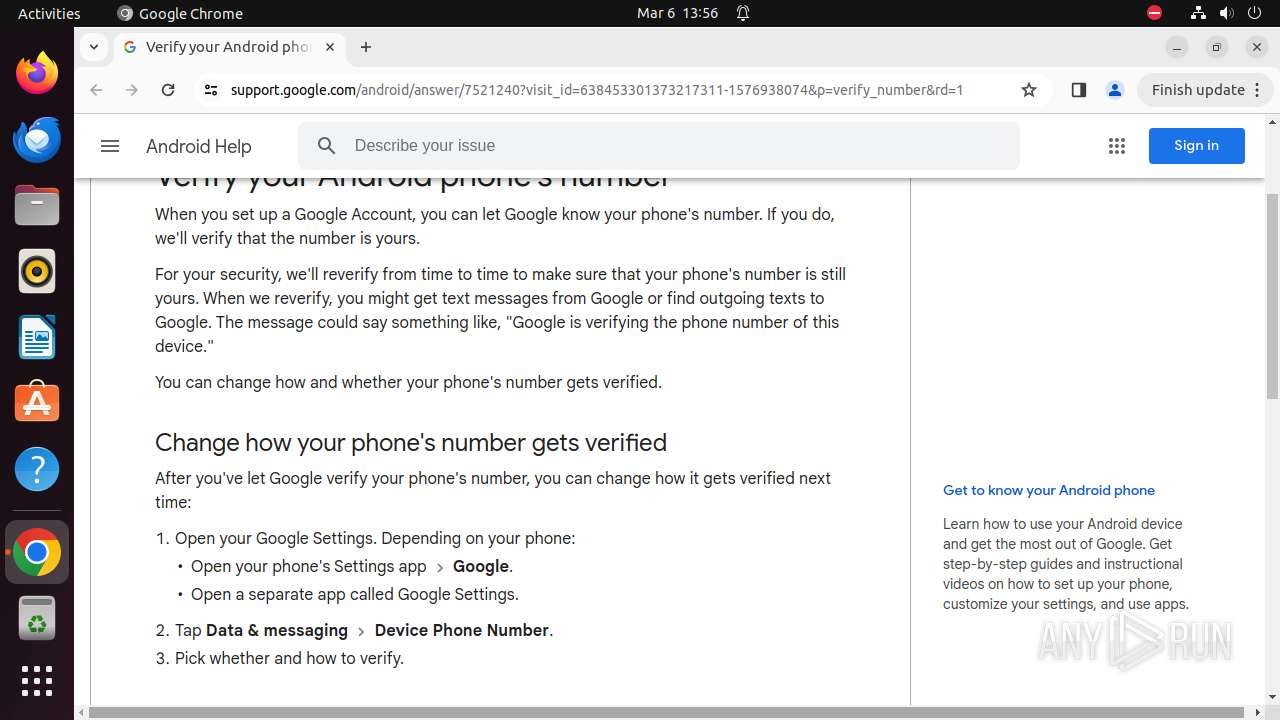Click the blue Sign in button
Screen dimensions: 1280x720
pos(1196,146)
